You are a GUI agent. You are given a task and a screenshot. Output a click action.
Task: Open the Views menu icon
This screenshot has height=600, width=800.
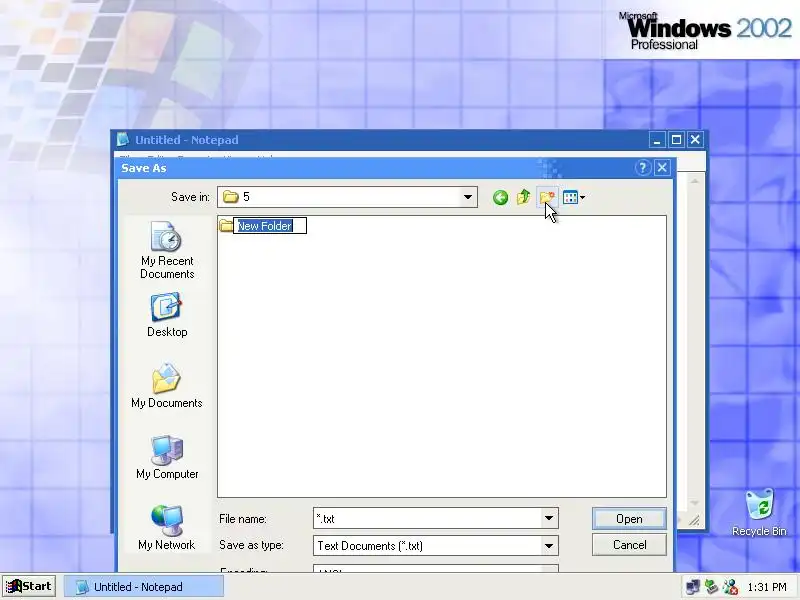point(573,197)
